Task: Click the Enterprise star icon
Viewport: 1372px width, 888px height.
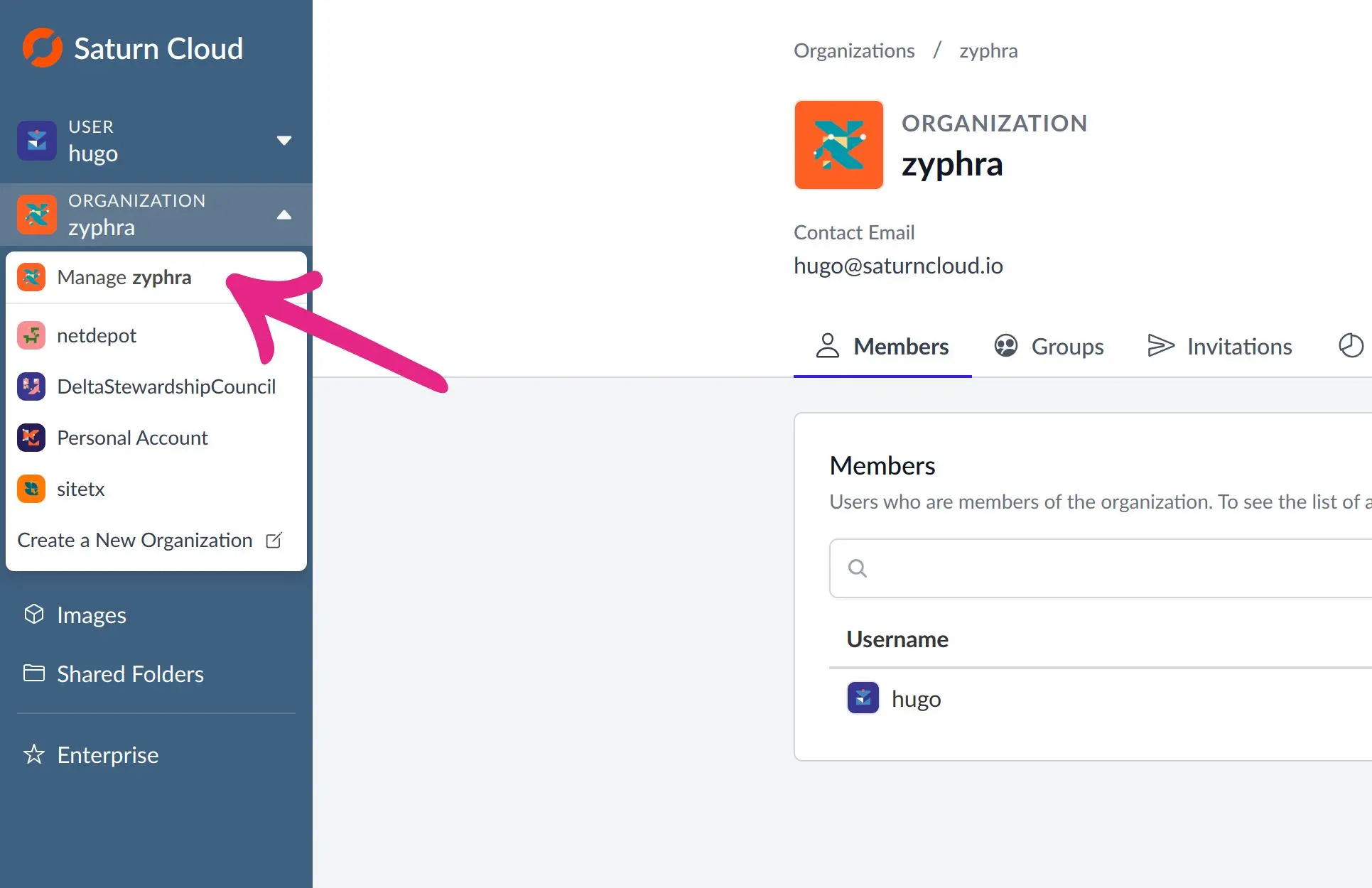Action: (34, 754)
